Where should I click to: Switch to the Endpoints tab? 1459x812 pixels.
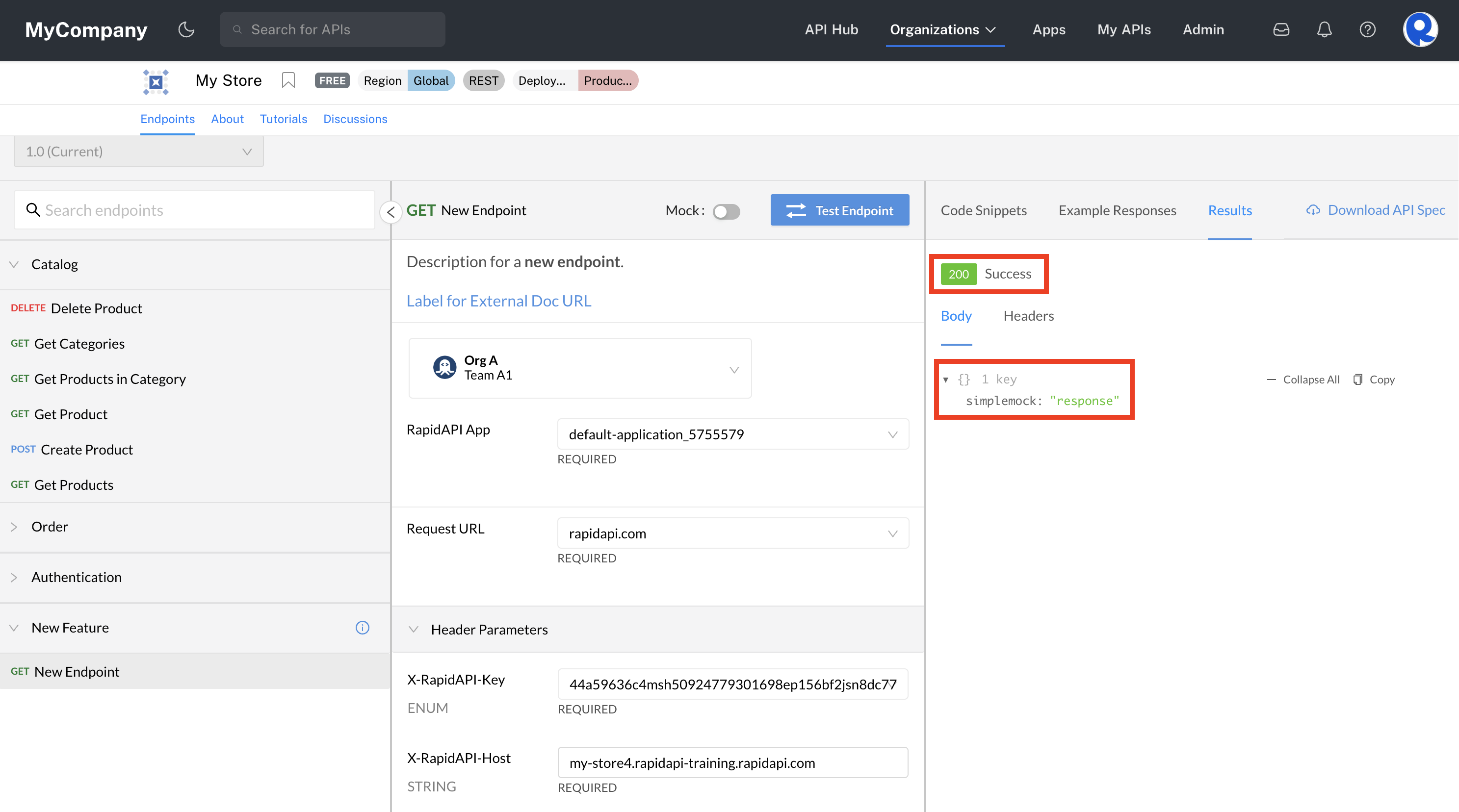[168, 120]
